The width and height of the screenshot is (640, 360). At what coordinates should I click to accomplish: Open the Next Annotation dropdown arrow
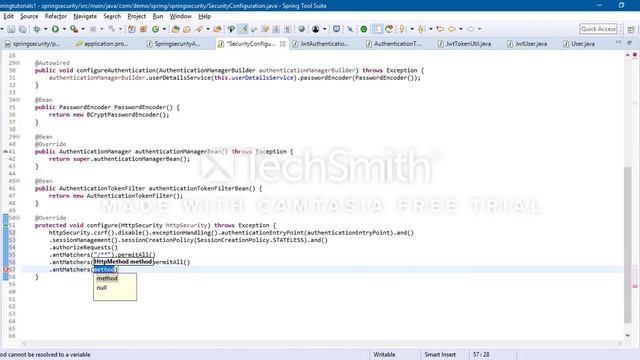click(x=412, y=29)
